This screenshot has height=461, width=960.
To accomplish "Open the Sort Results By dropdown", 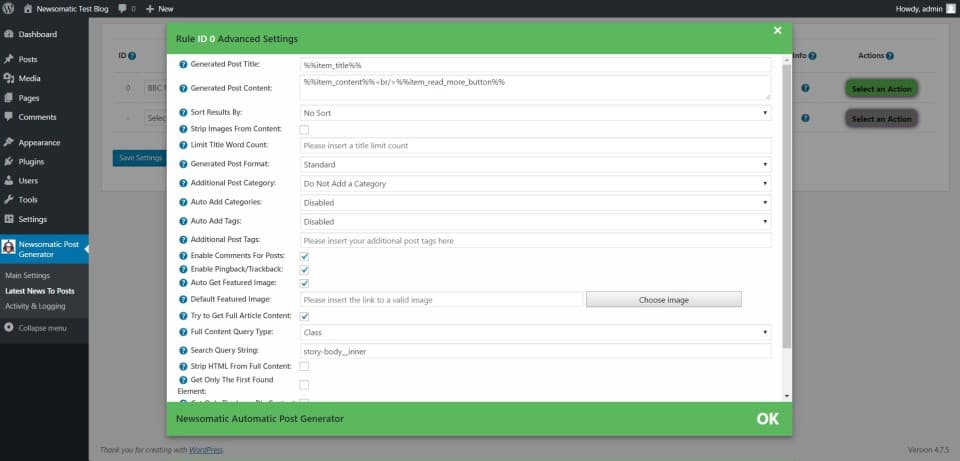I will (535, 113).
